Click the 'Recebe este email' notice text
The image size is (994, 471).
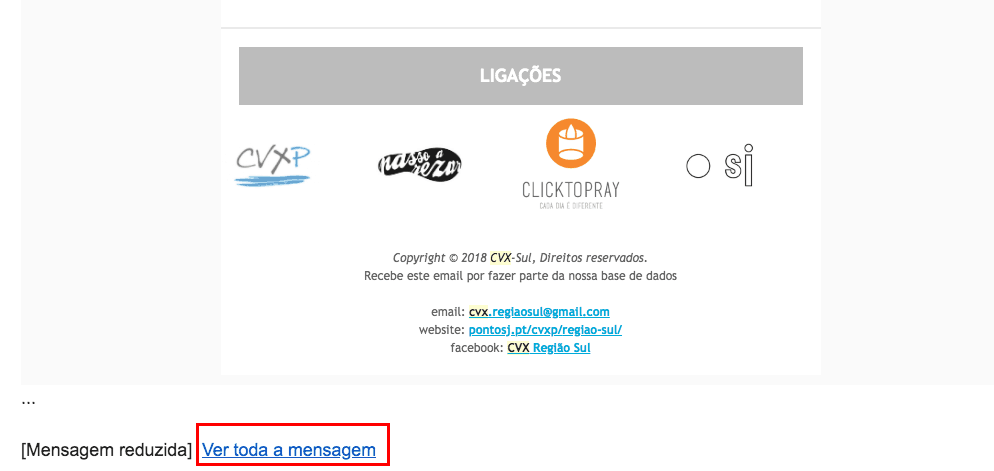tap(520, 276)
